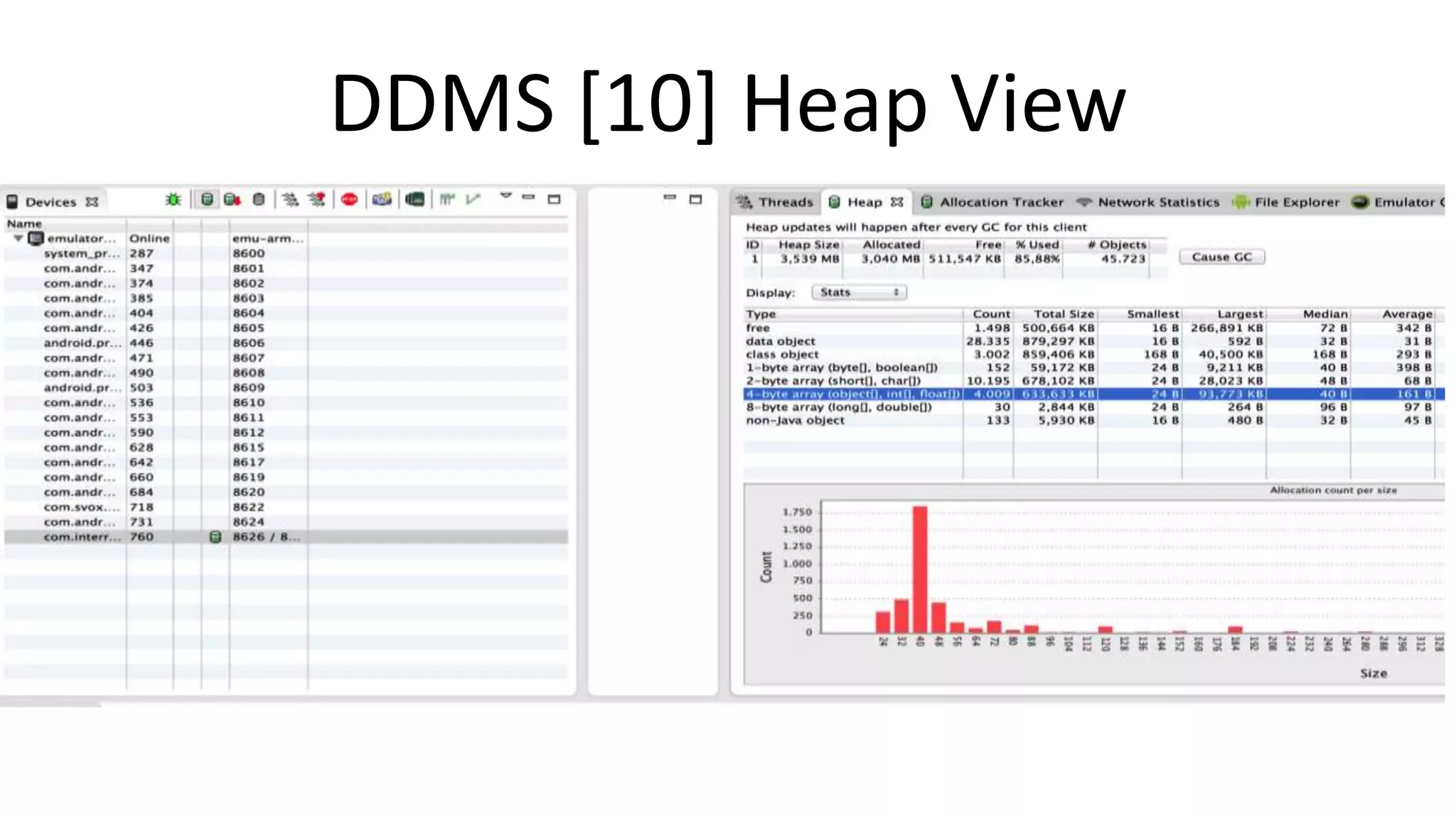Click the emulator device monitor icon
This screenshot has width=1456, height=819.
coord(36,238)
